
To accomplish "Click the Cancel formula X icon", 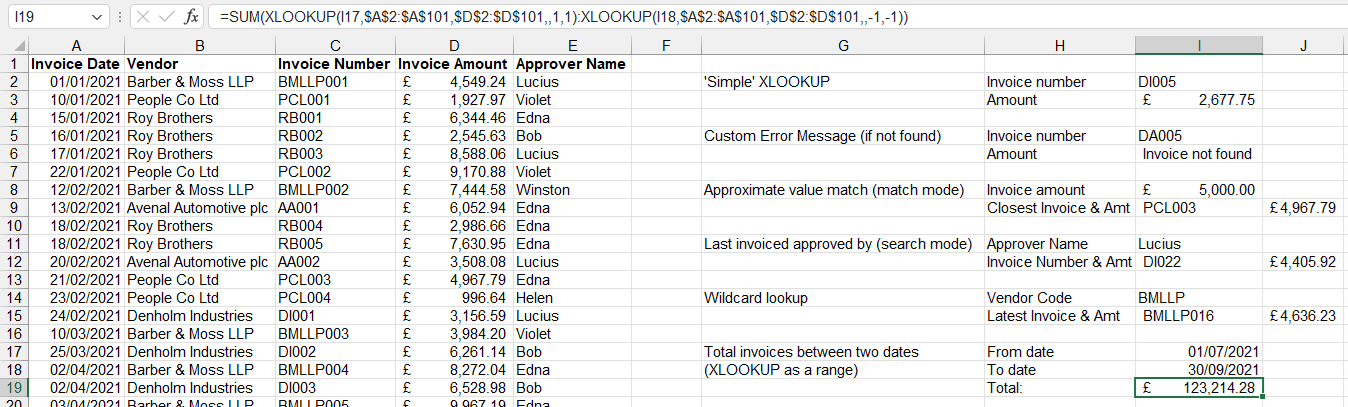I will pyautogui.click(x=142, y=17).
